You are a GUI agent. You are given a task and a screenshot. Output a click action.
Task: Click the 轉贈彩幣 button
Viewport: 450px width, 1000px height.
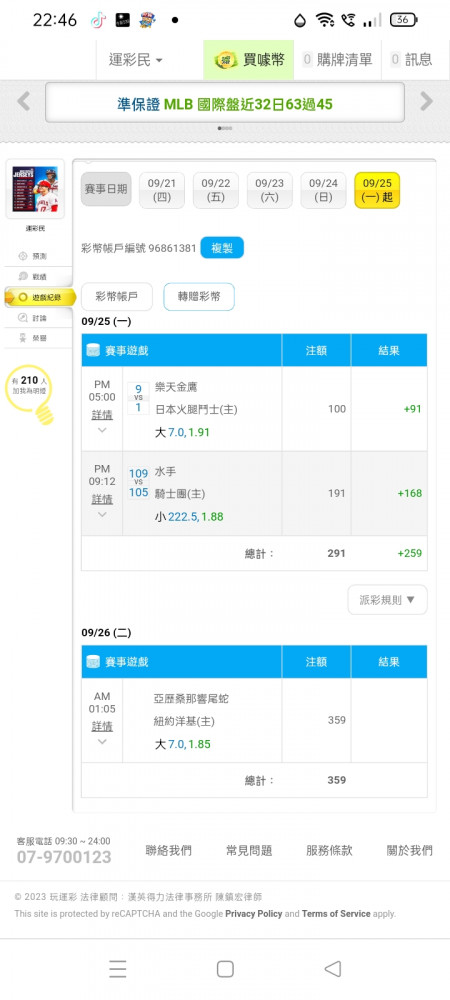(199, 297)
